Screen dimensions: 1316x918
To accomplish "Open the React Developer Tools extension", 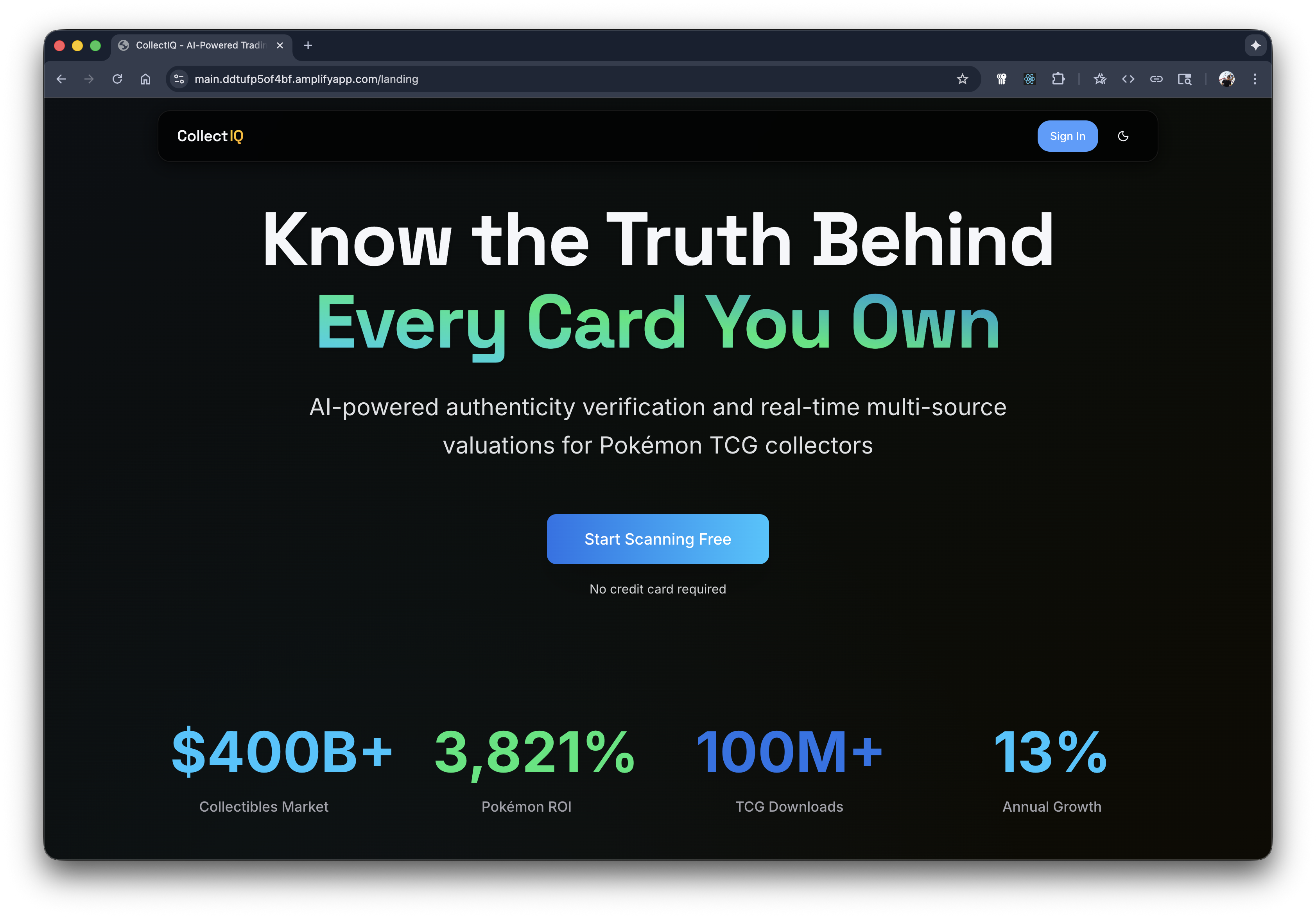I will pos(1029,79).
